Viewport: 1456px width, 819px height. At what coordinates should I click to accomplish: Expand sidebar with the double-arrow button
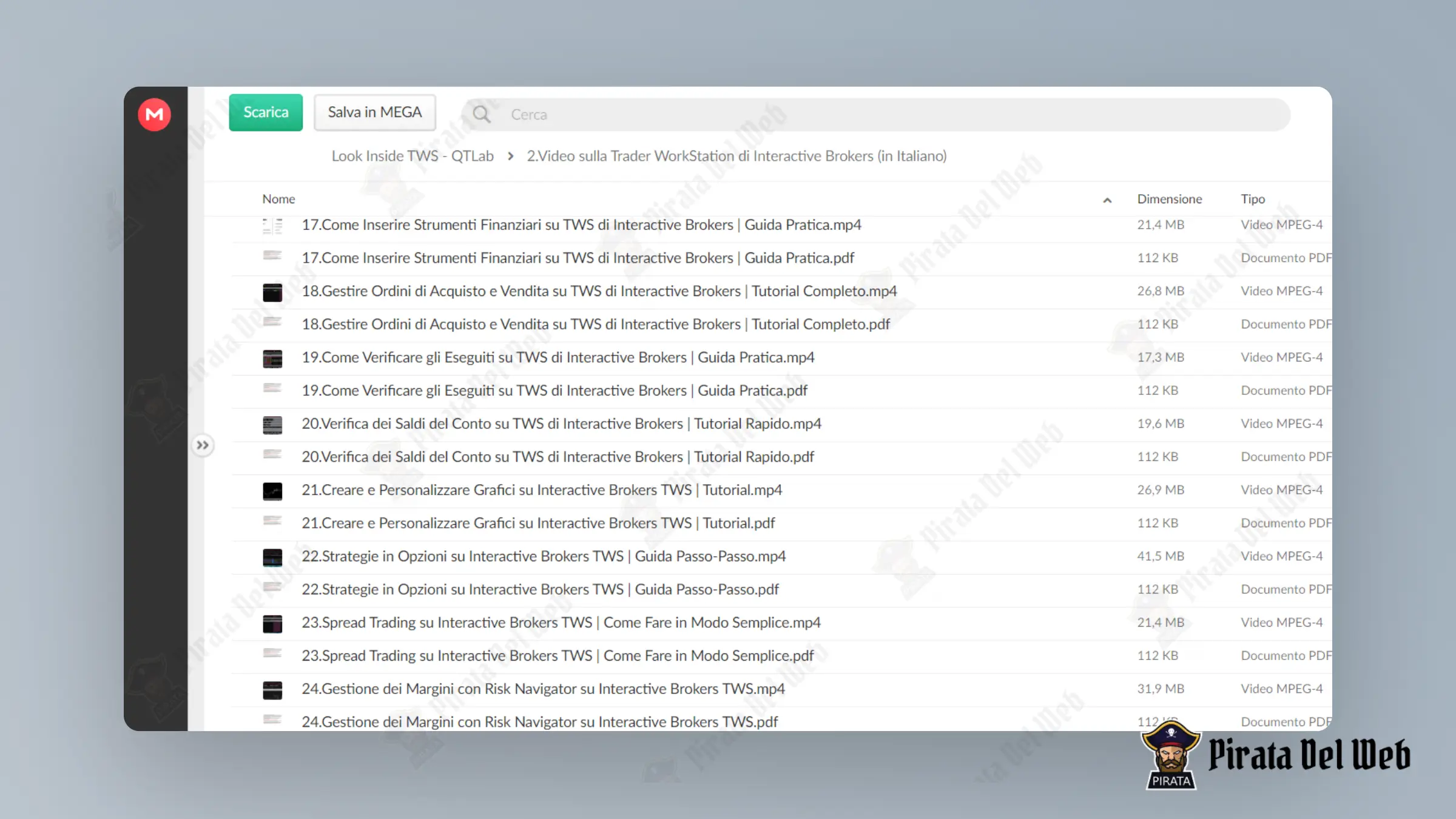coord(203,445)
